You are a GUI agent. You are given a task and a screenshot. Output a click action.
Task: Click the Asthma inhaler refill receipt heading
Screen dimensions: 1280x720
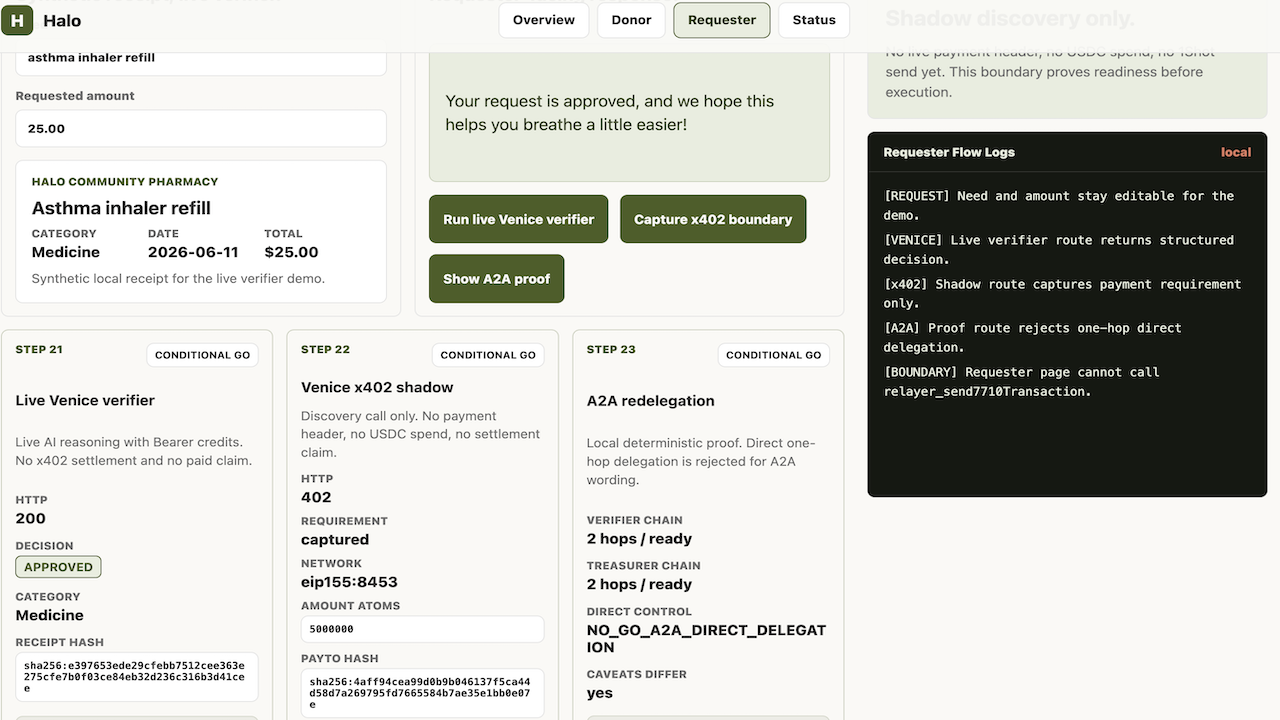point(121,208)
